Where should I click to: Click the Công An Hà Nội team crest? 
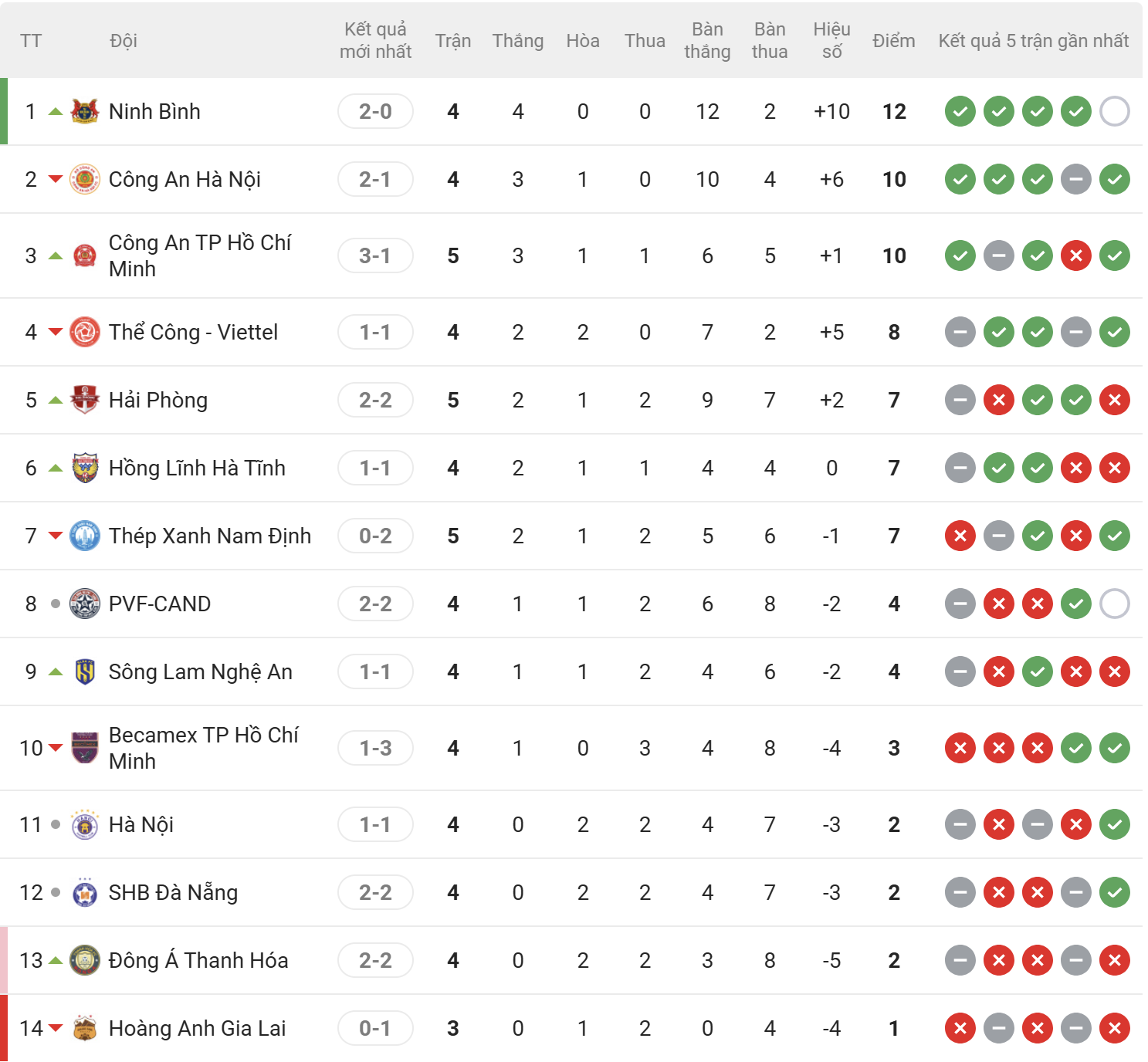pos(85,179)
